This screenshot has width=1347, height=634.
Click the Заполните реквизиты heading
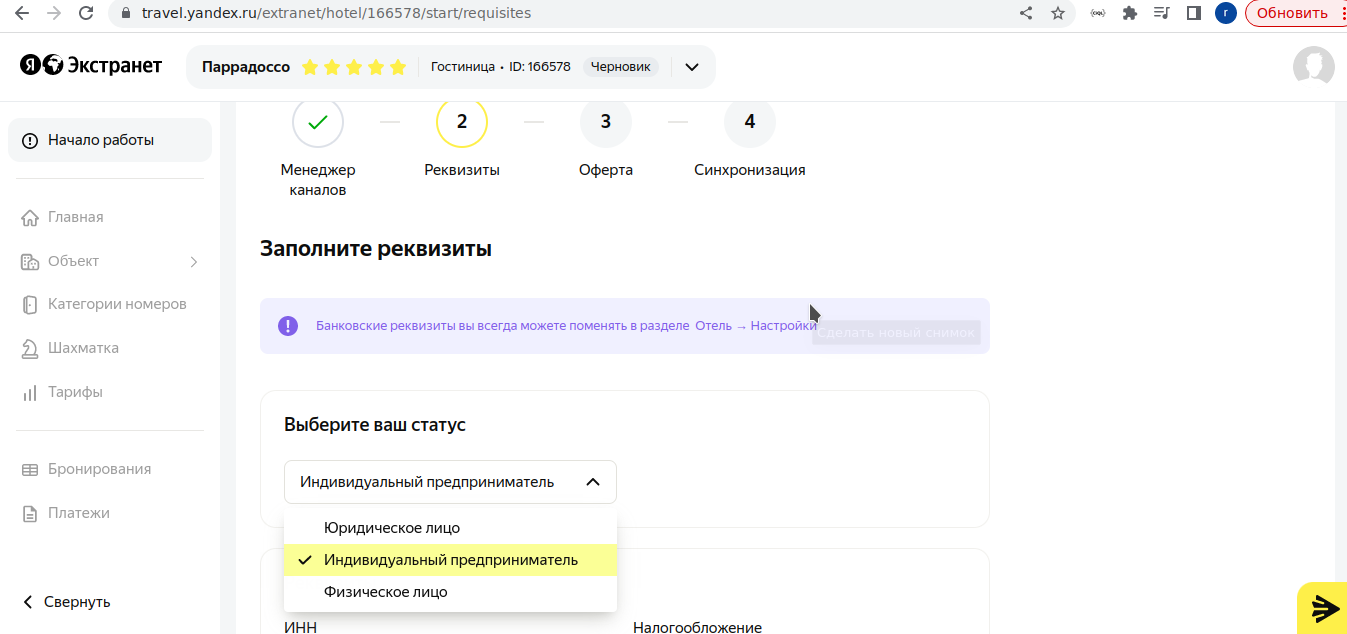click(376, 249)
